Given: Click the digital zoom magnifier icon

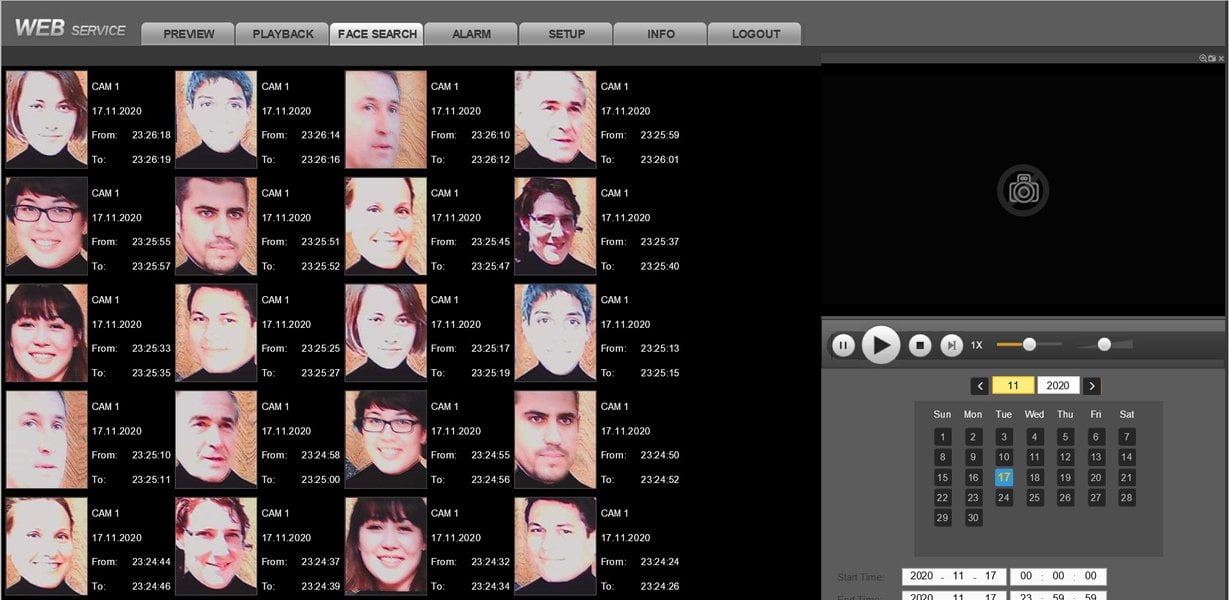Looking at the screenshot, I should tap(1203, 59).
